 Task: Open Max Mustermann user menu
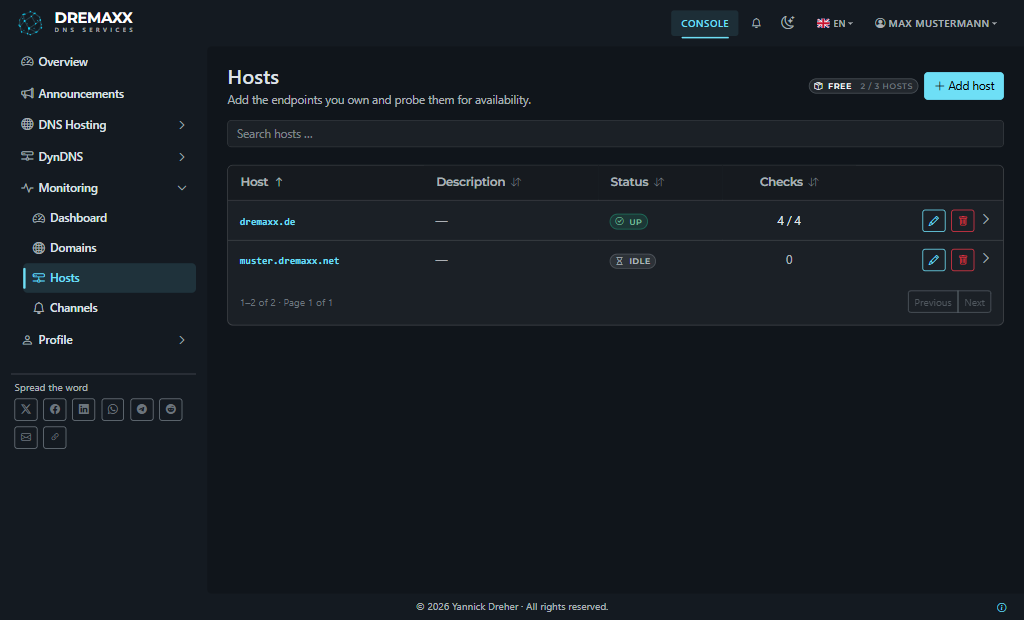coord(936,24)
